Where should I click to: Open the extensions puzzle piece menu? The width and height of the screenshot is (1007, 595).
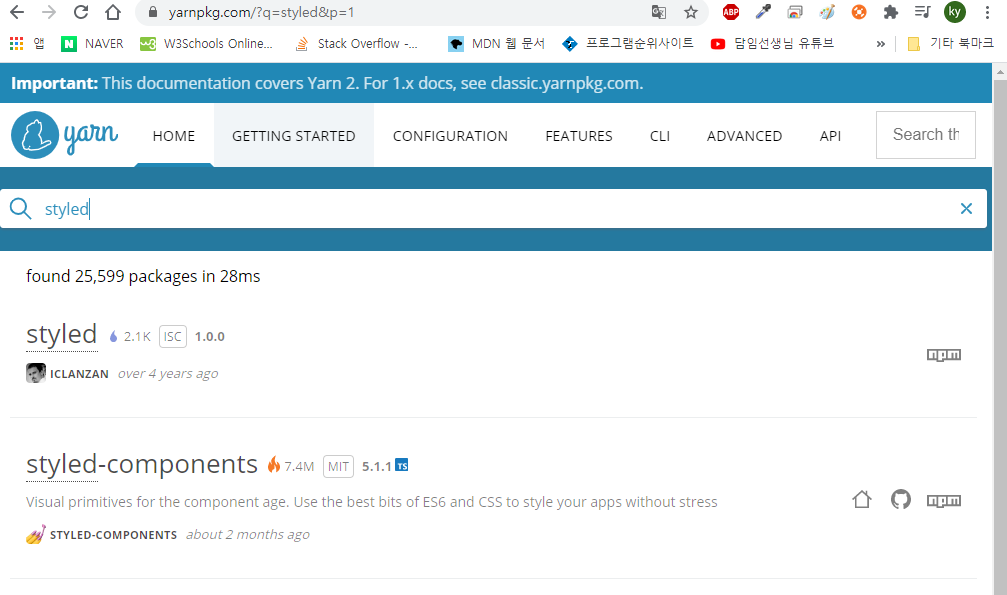891,12
